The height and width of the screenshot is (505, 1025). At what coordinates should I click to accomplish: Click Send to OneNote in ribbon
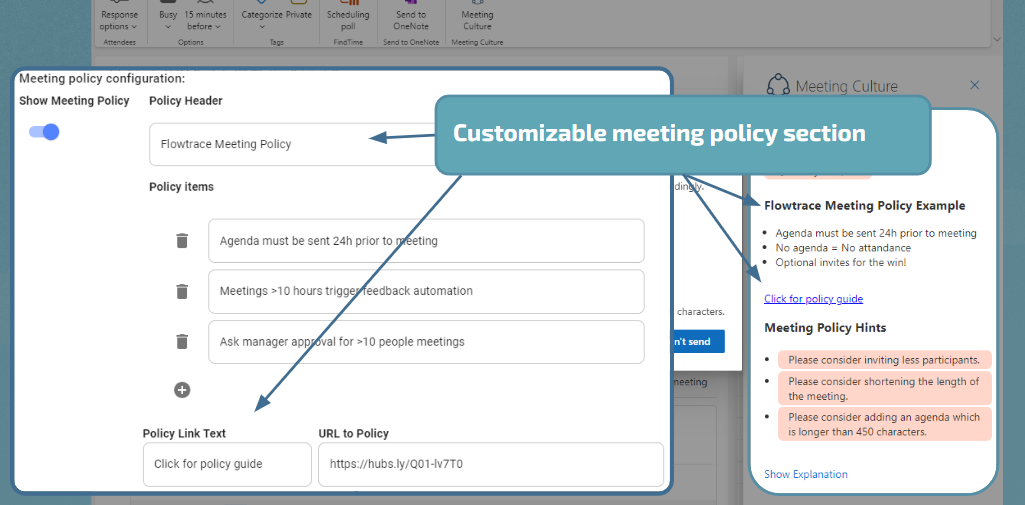coord(410,15)
